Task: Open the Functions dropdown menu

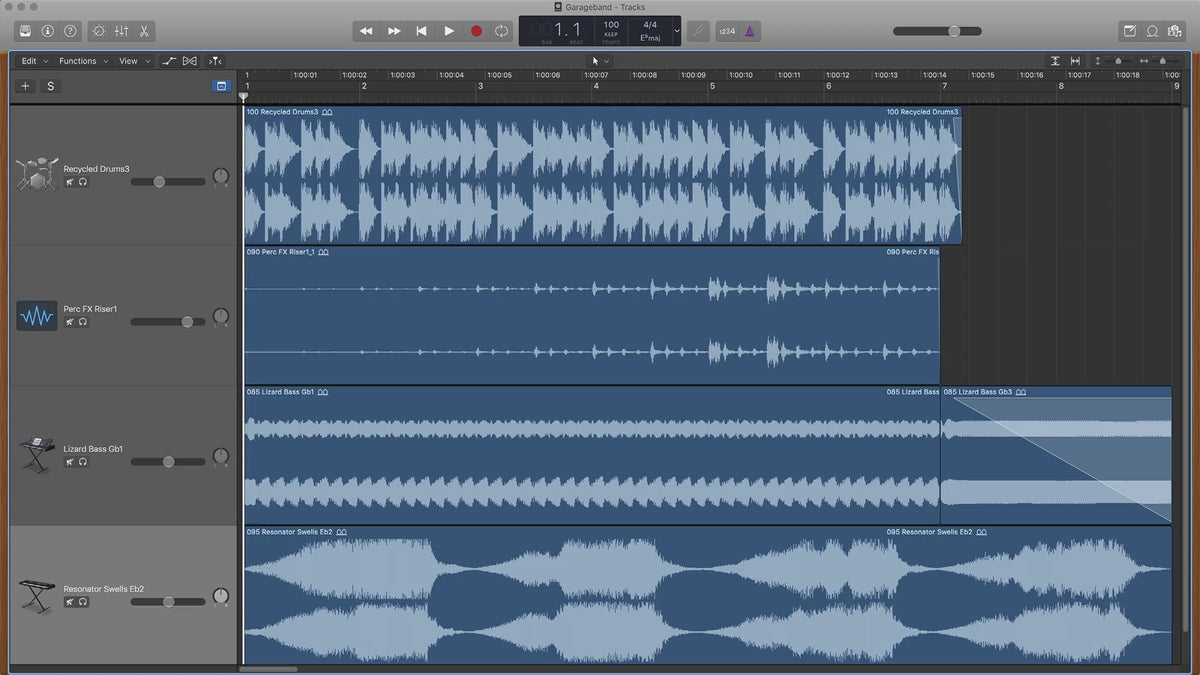Action: tap(82, 61)
